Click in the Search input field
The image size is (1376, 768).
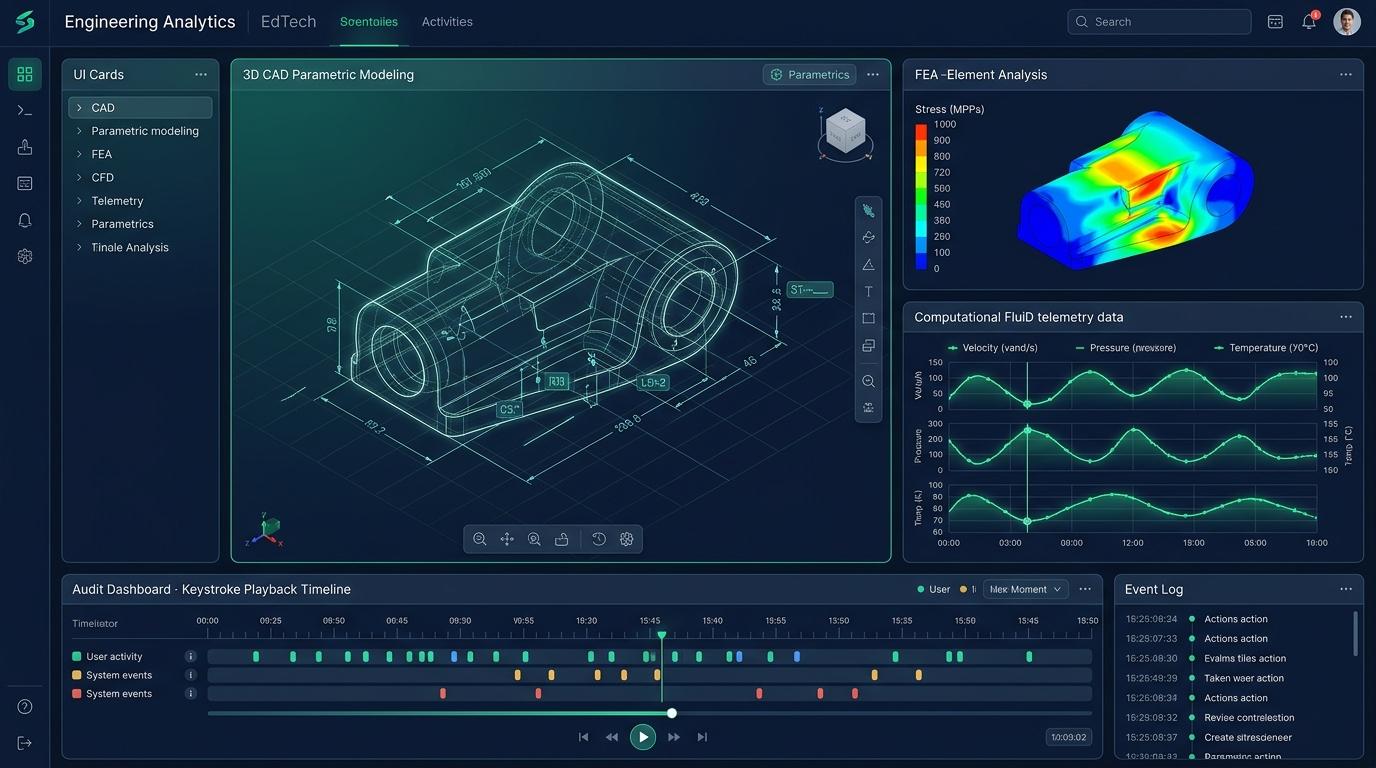click(x=1160, y=22)
